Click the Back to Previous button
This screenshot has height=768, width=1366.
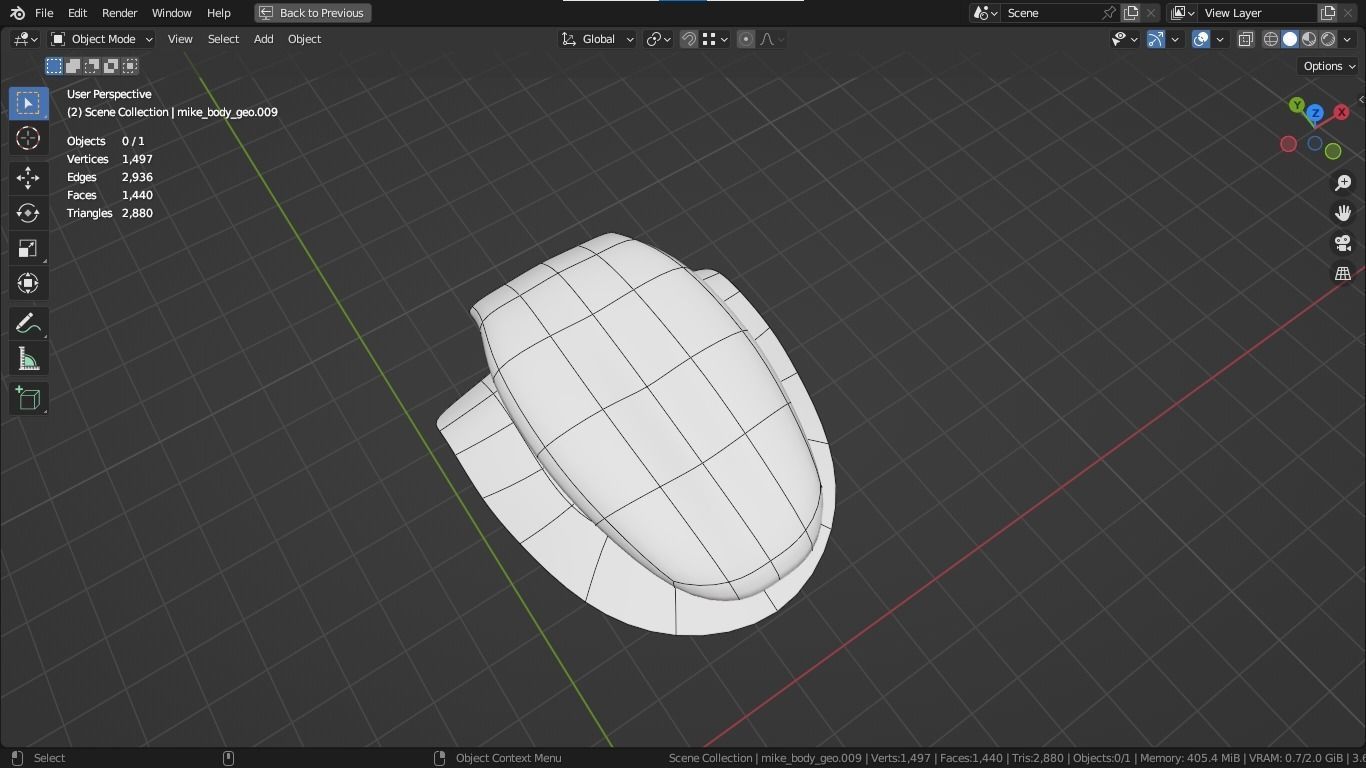(313, 13)
